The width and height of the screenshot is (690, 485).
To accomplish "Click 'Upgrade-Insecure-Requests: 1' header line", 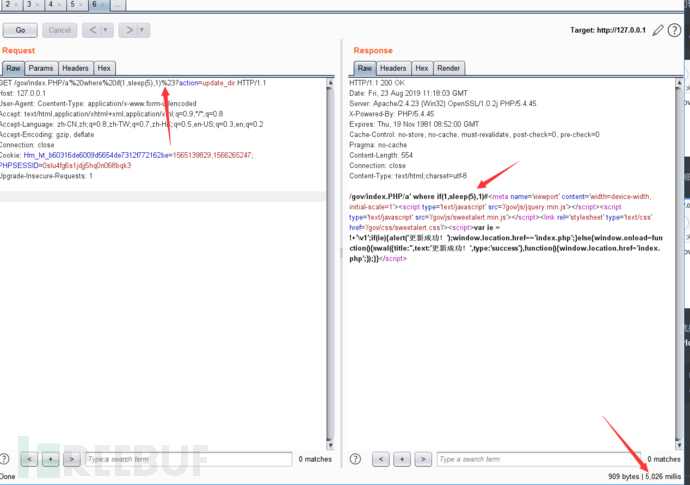I will pyautogui.click(x=46, y=176).
